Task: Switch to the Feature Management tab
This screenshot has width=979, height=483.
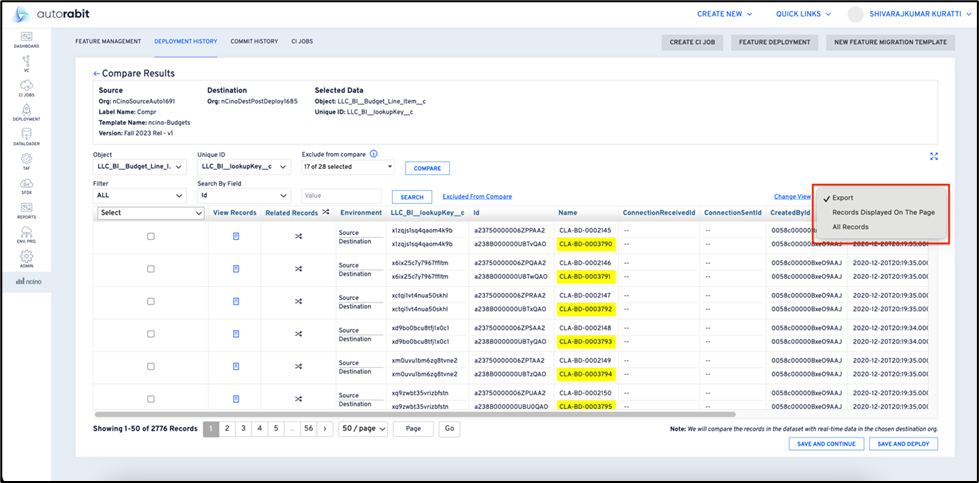Action: click(108, 41)
